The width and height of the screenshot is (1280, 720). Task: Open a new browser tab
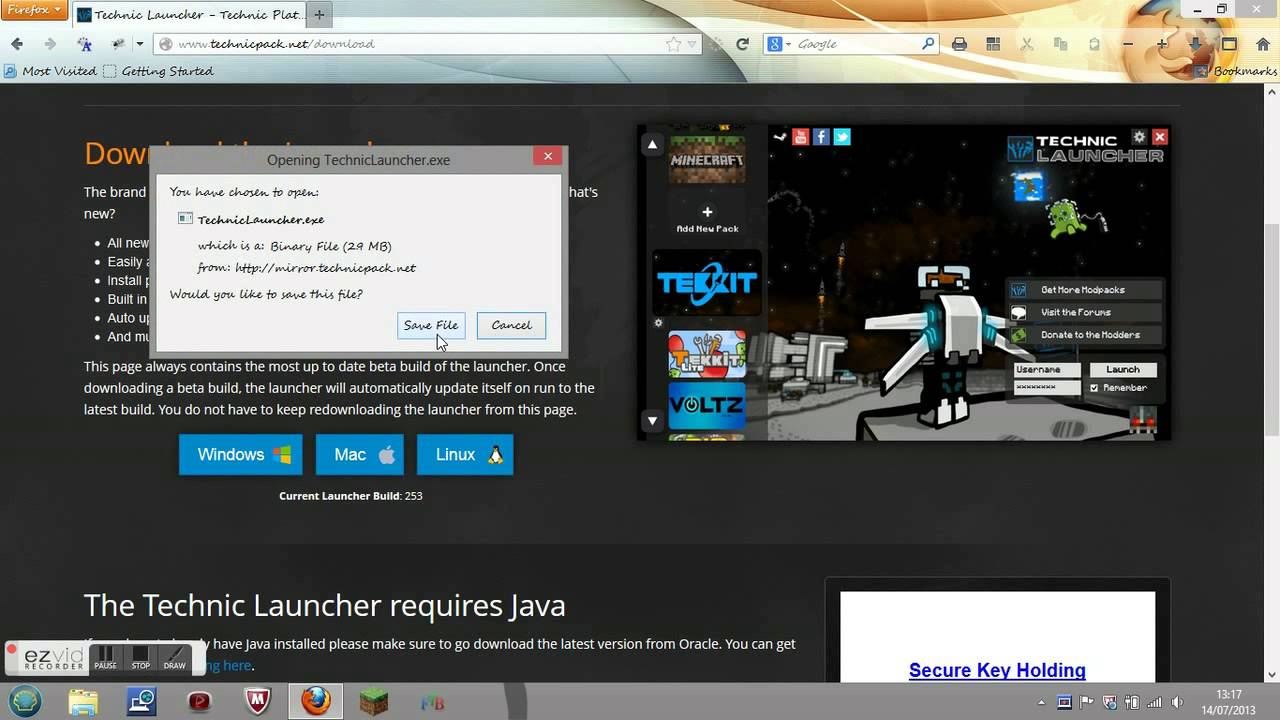[319, 14]
